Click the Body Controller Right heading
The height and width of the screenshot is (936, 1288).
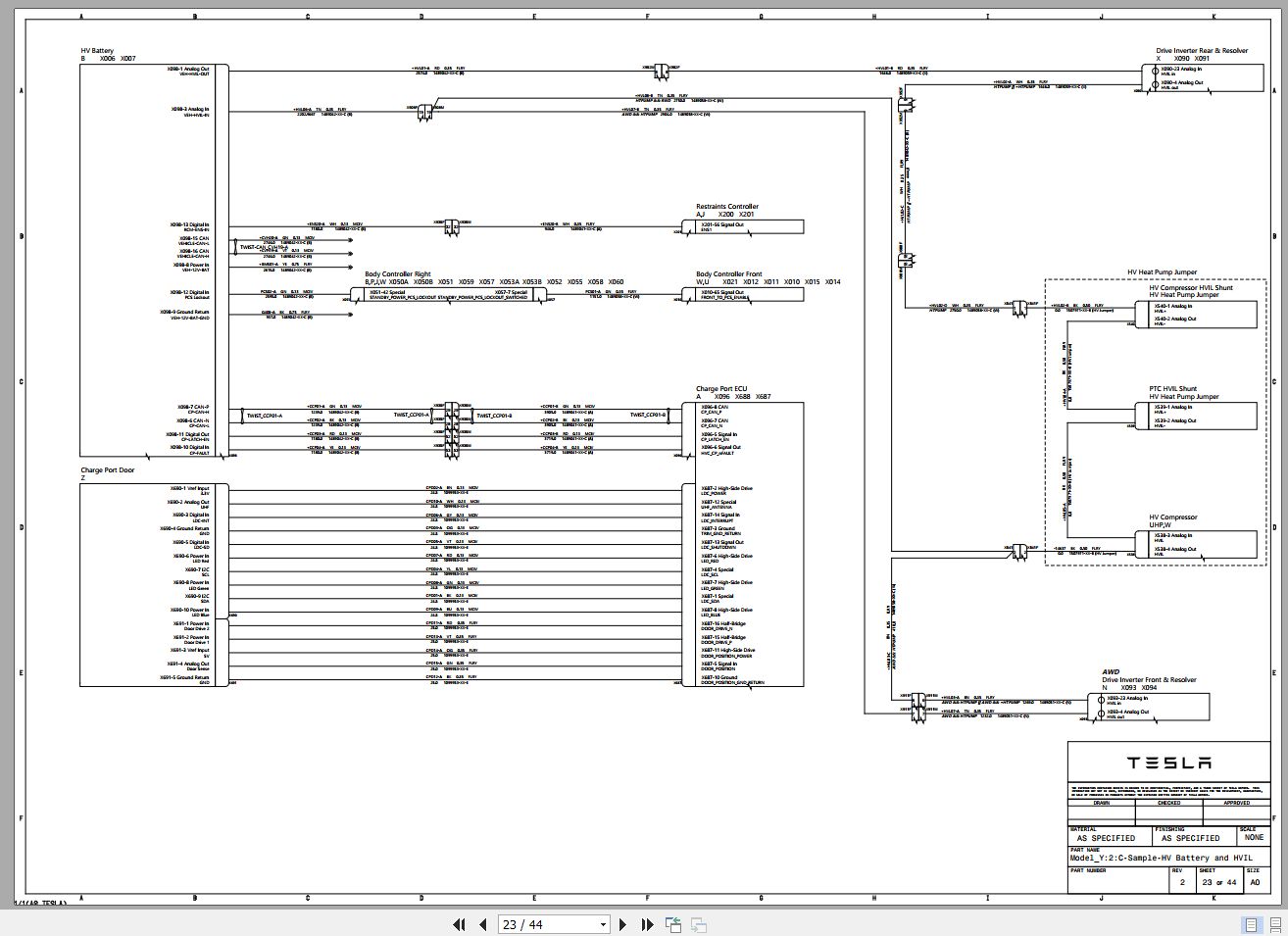point(397,274)
